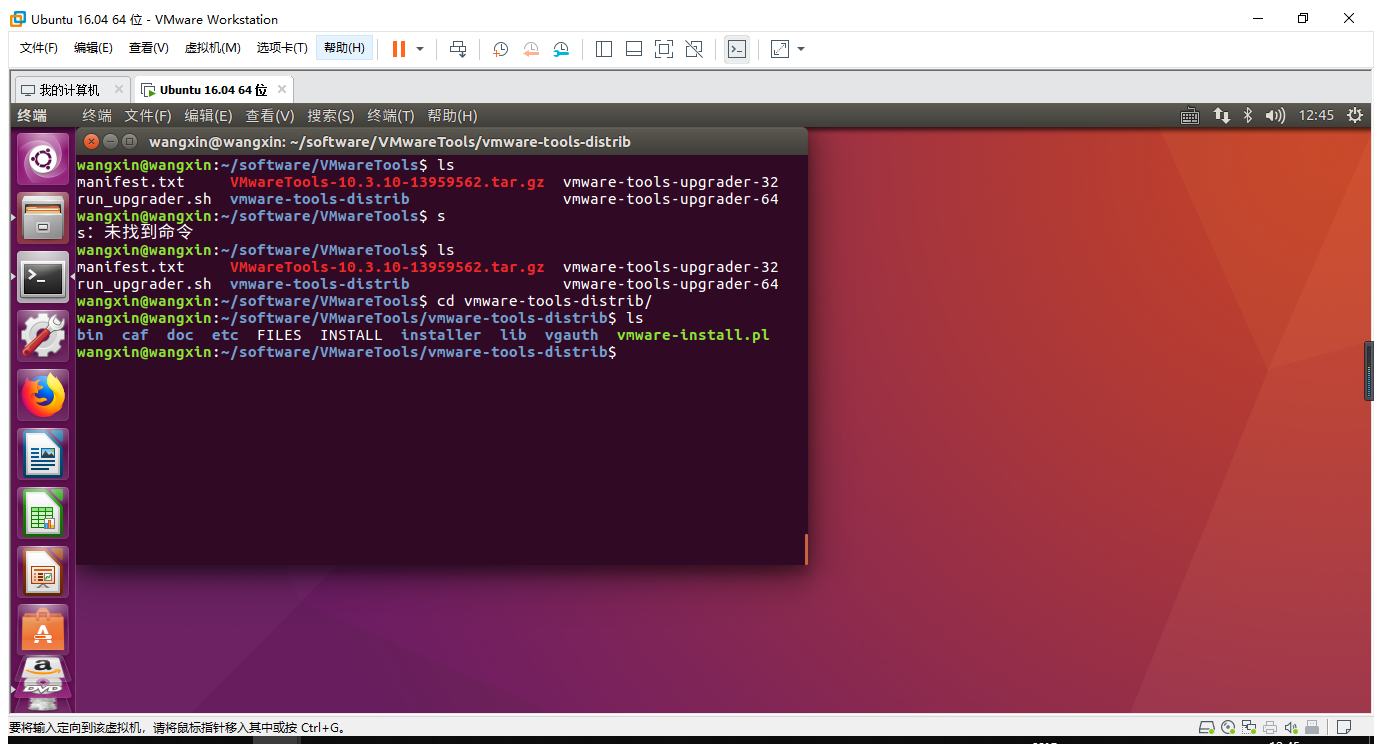Screen dimensions: 1382x744
Task: Toggle the console view icon in the toolbar
Action: [x=737, y=49]
